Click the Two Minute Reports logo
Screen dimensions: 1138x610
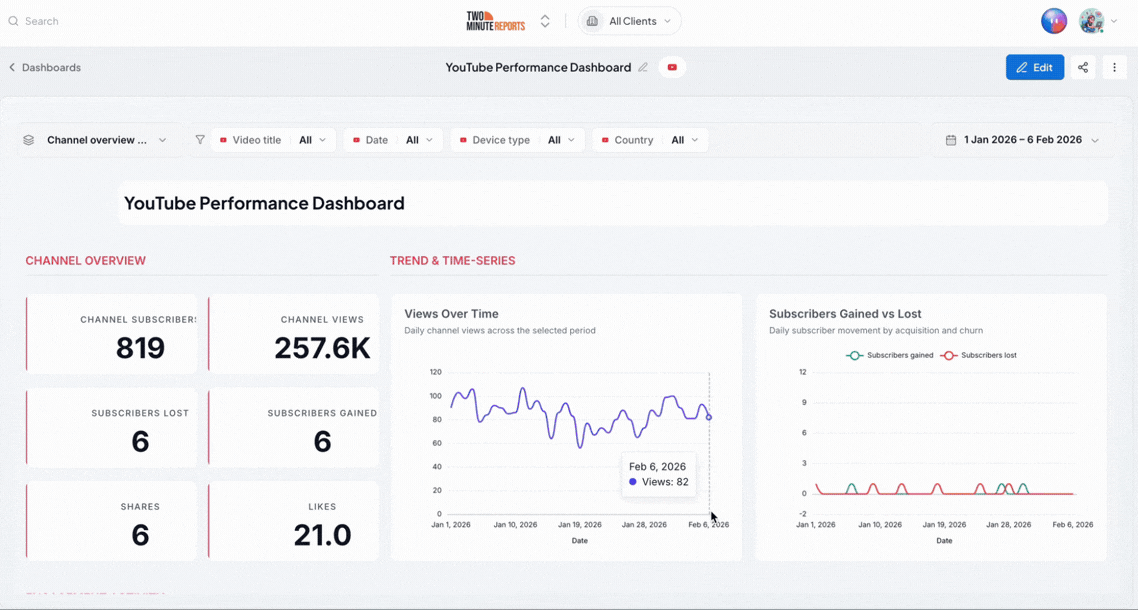click(x=496, y=21)
